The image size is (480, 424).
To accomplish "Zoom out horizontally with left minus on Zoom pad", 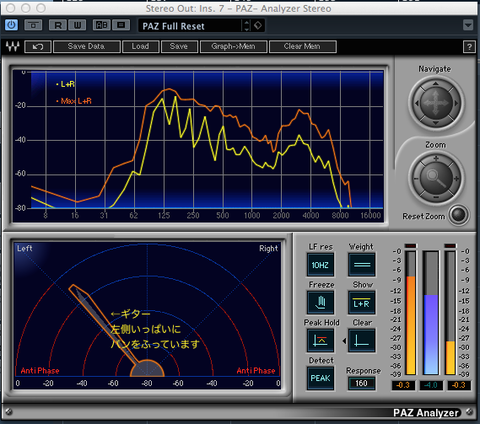I will point(416,179).
